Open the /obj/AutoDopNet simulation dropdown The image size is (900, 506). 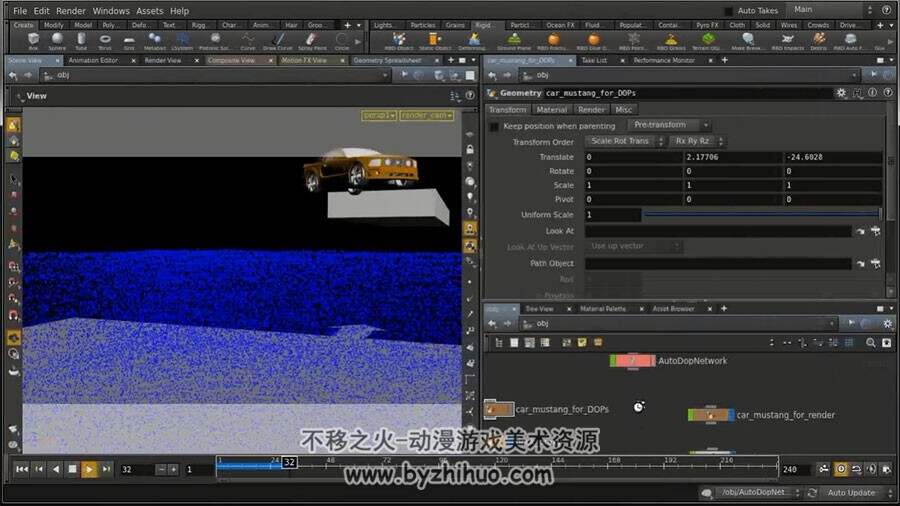[759, 493]
